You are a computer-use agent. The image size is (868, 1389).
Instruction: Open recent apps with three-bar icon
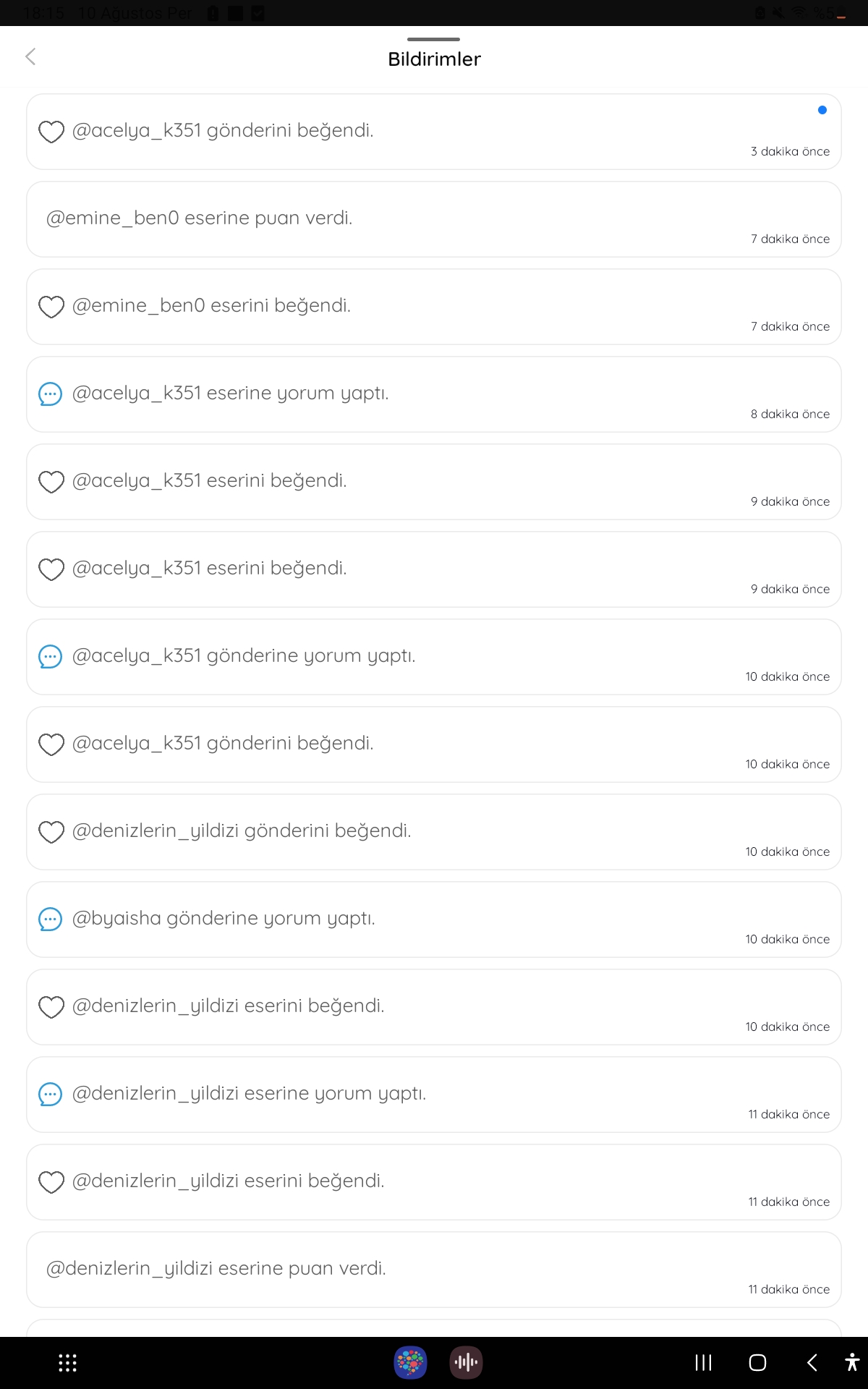703,1363
